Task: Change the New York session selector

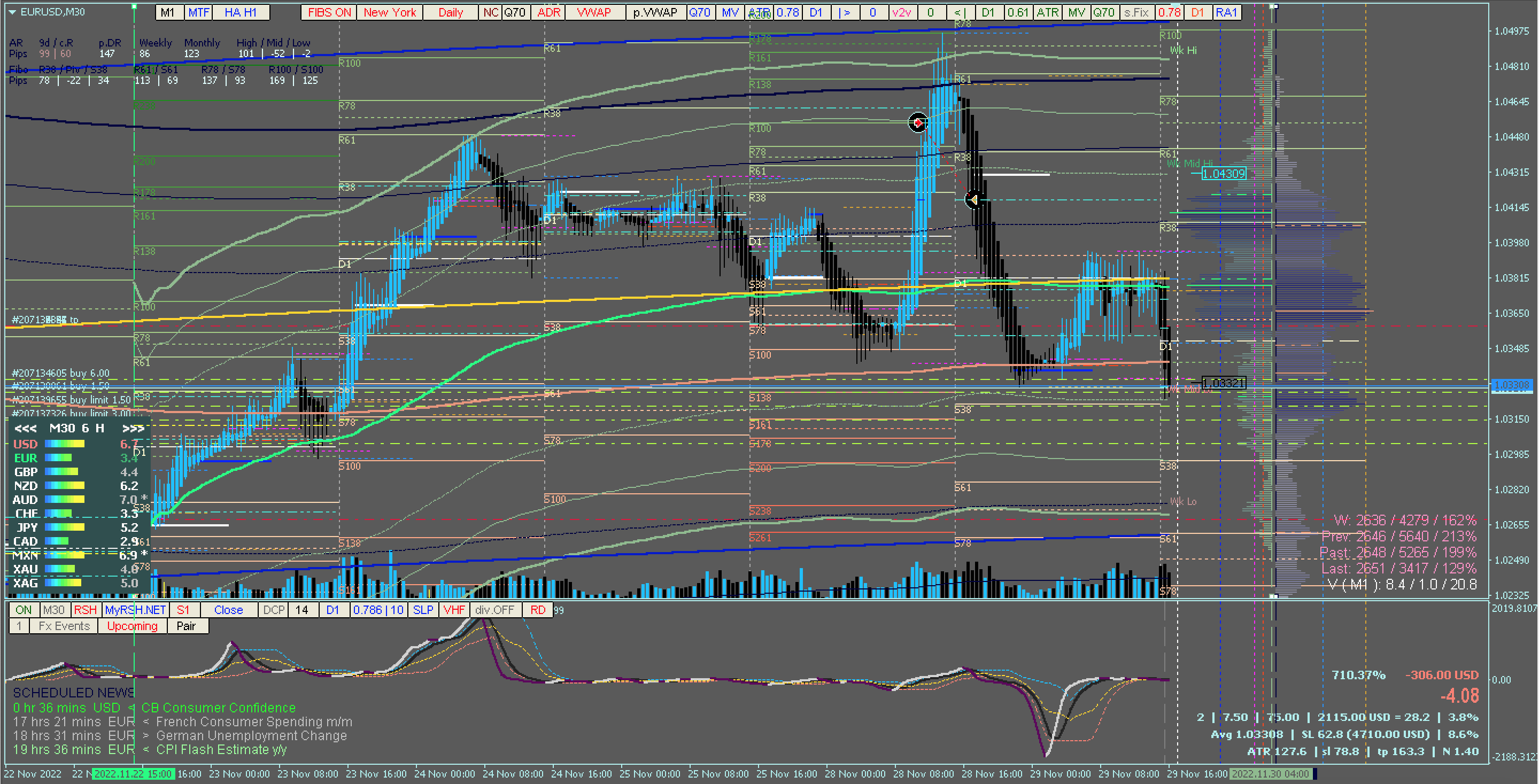Action: tap(390, 12)
